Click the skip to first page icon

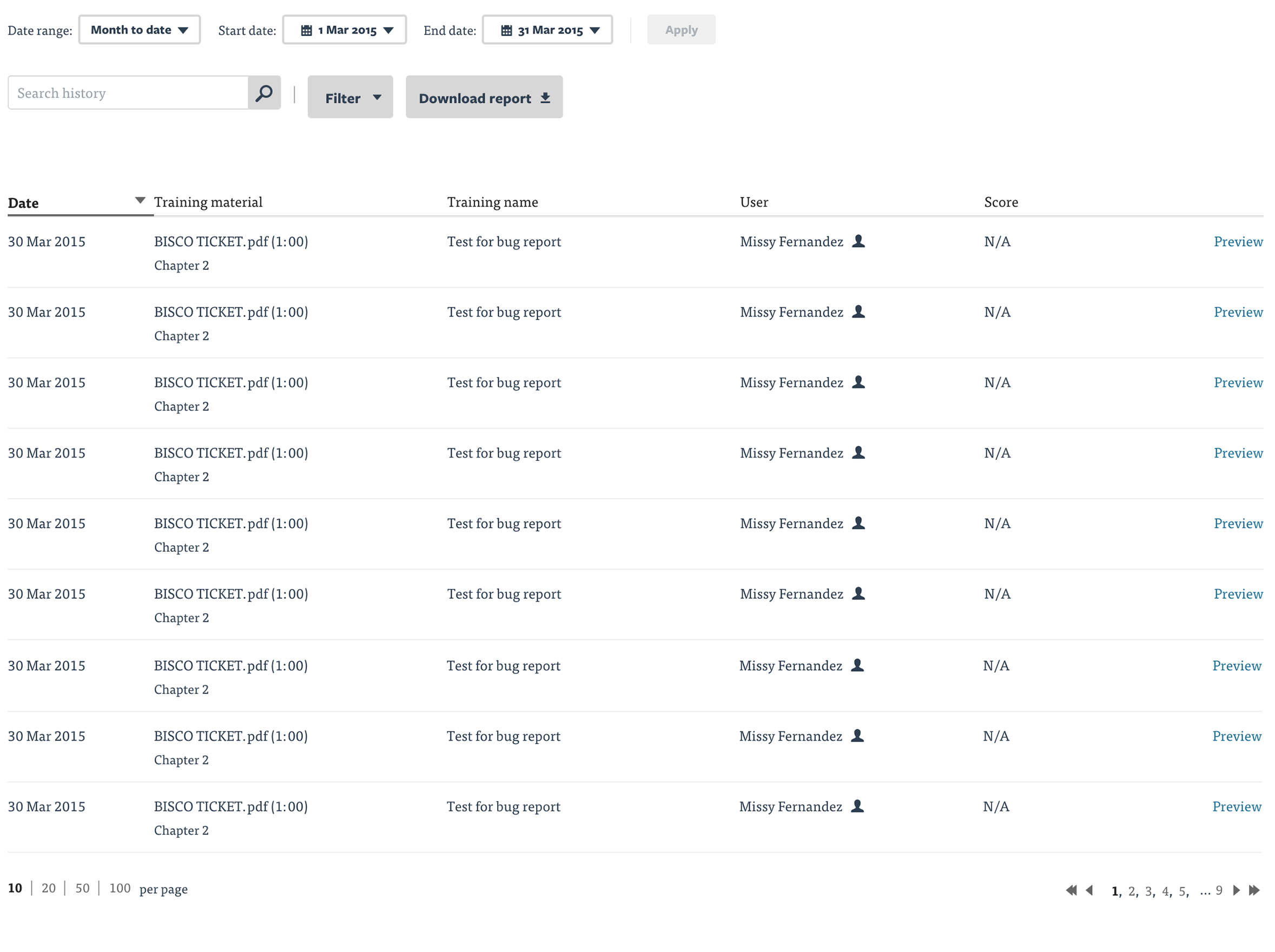click(x=1072, y=890)
